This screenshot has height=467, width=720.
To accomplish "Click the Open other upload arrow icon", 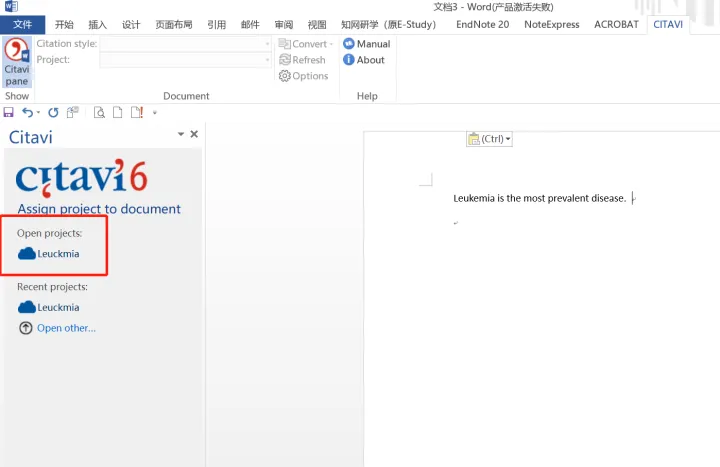I will pos(26,328).
